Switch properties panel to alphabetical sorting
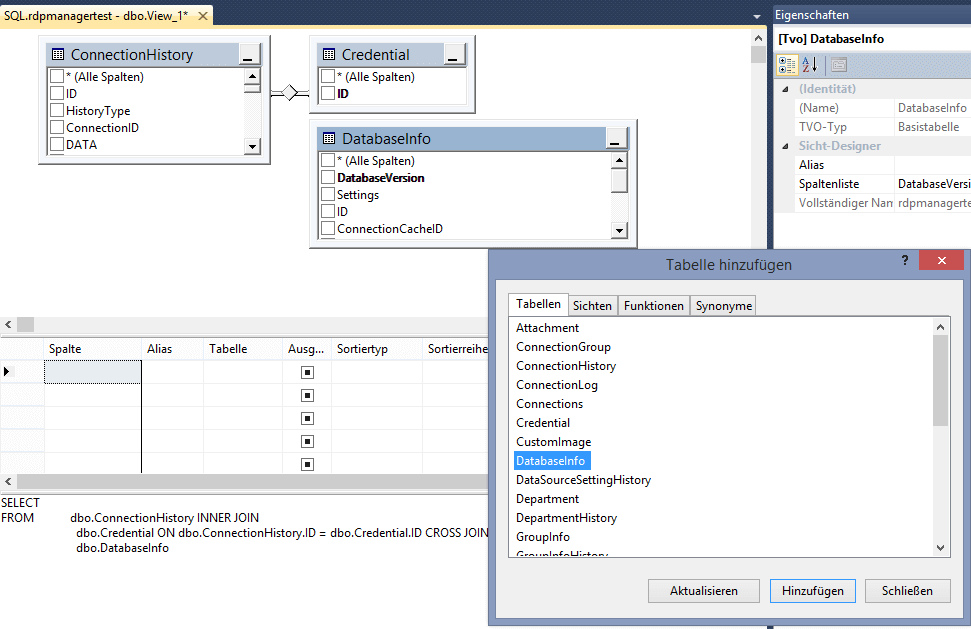This screenshot has width=971, height=629. tap(806, 66)
